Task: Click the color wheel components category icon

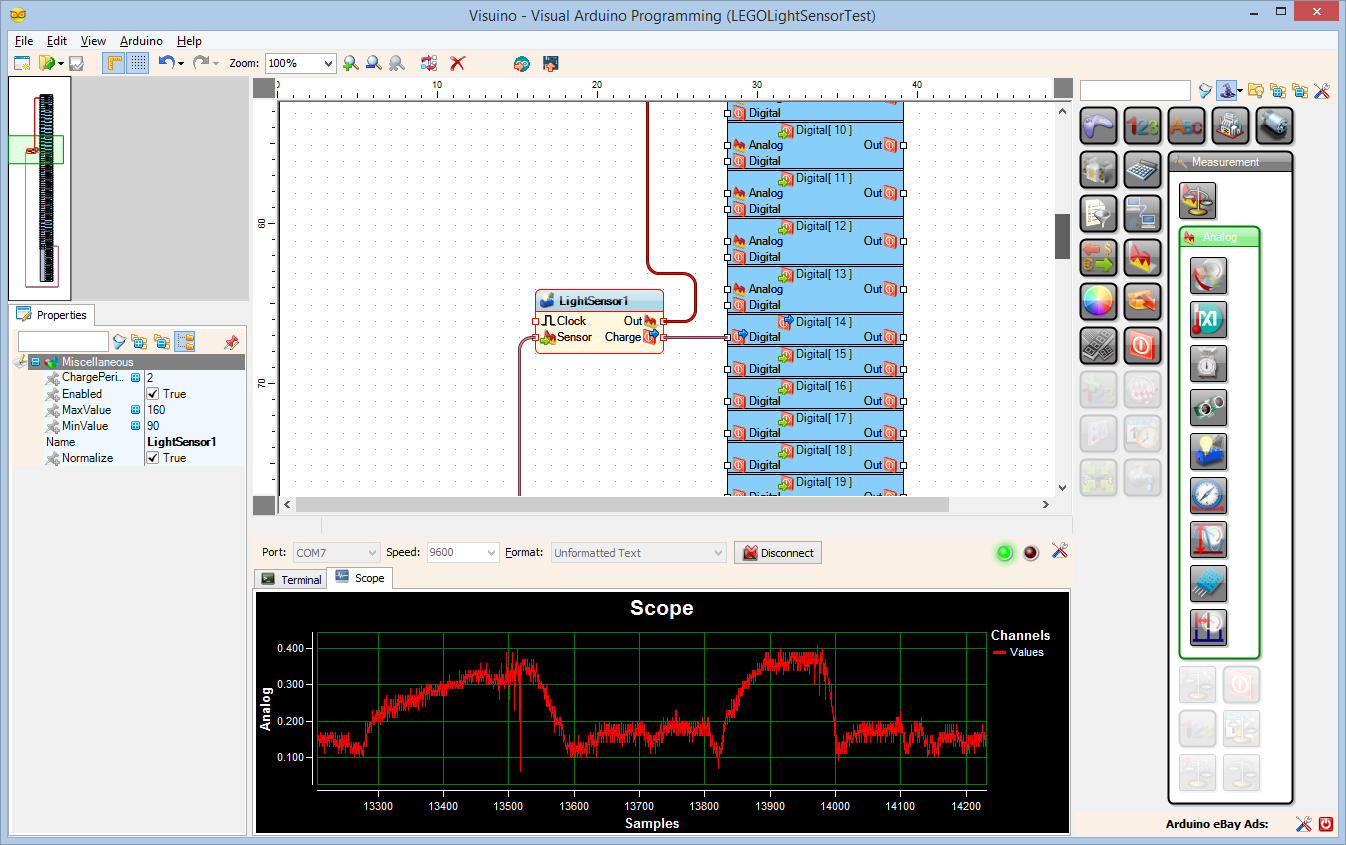Action: [x=1098, y=301]
